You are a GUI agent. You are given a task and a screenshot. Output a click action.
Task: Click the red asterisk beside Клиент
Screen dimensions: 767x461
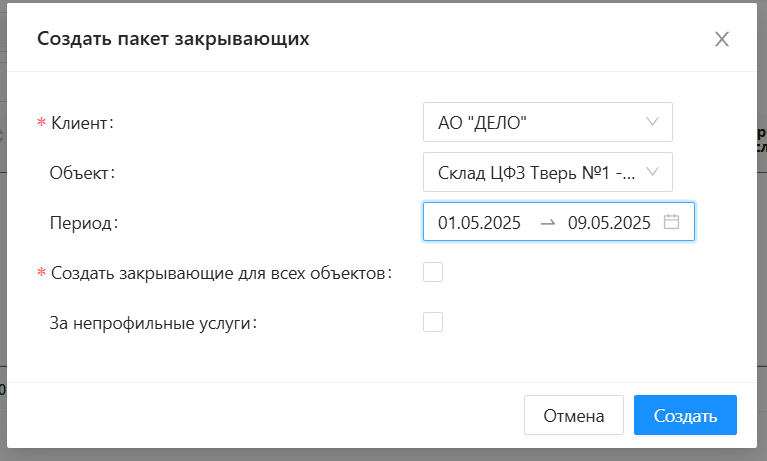[41, 123]
